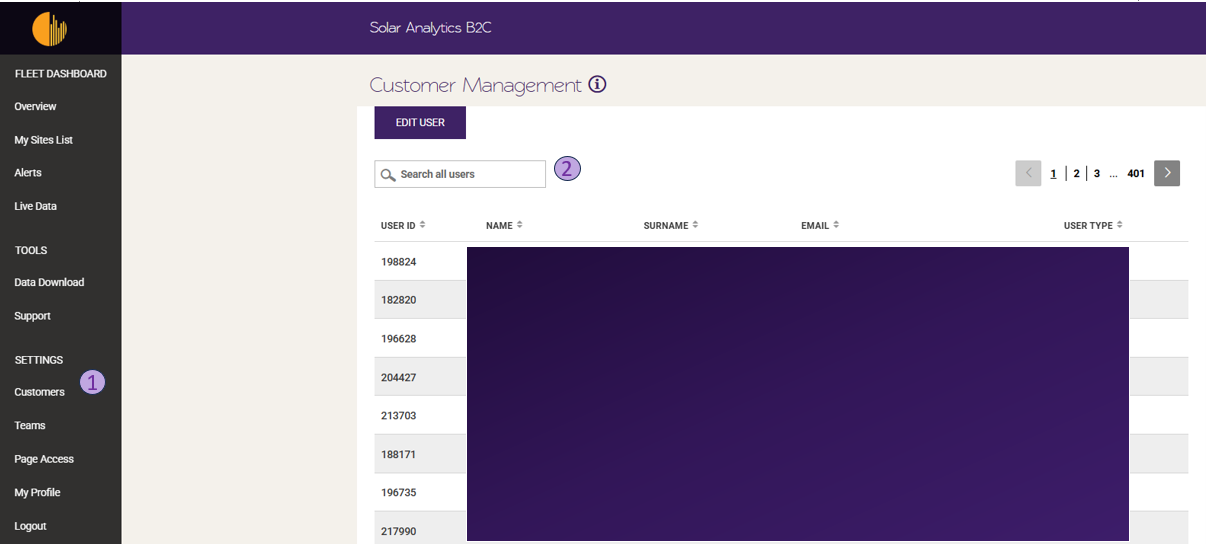Select user ID 213703 row

[781, 415]
